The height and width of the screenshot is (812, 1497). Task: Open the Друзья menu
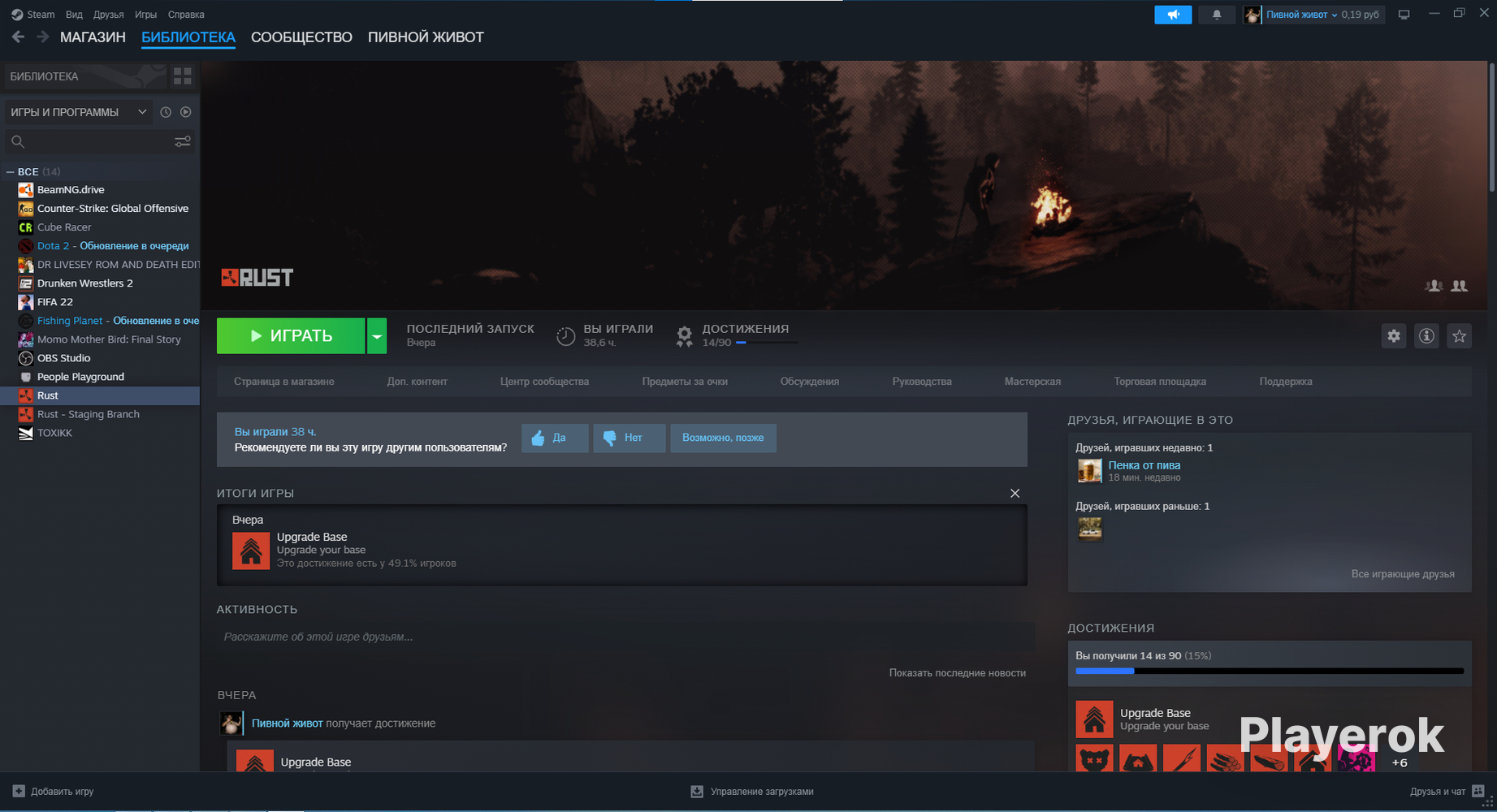tap(109, 15)
